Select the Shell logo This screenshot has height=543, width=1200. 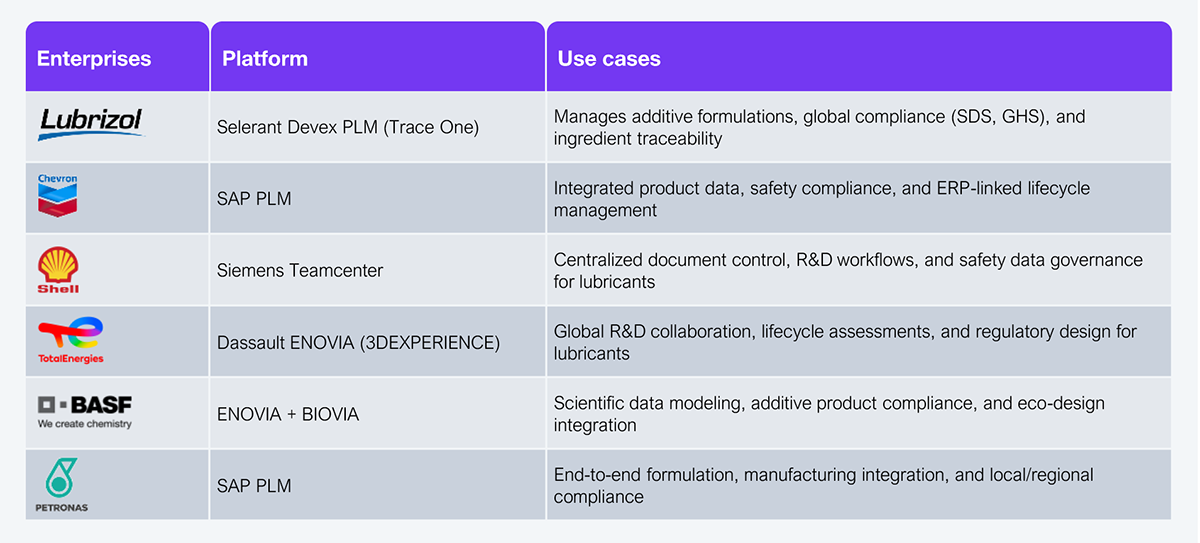[58, 270]
